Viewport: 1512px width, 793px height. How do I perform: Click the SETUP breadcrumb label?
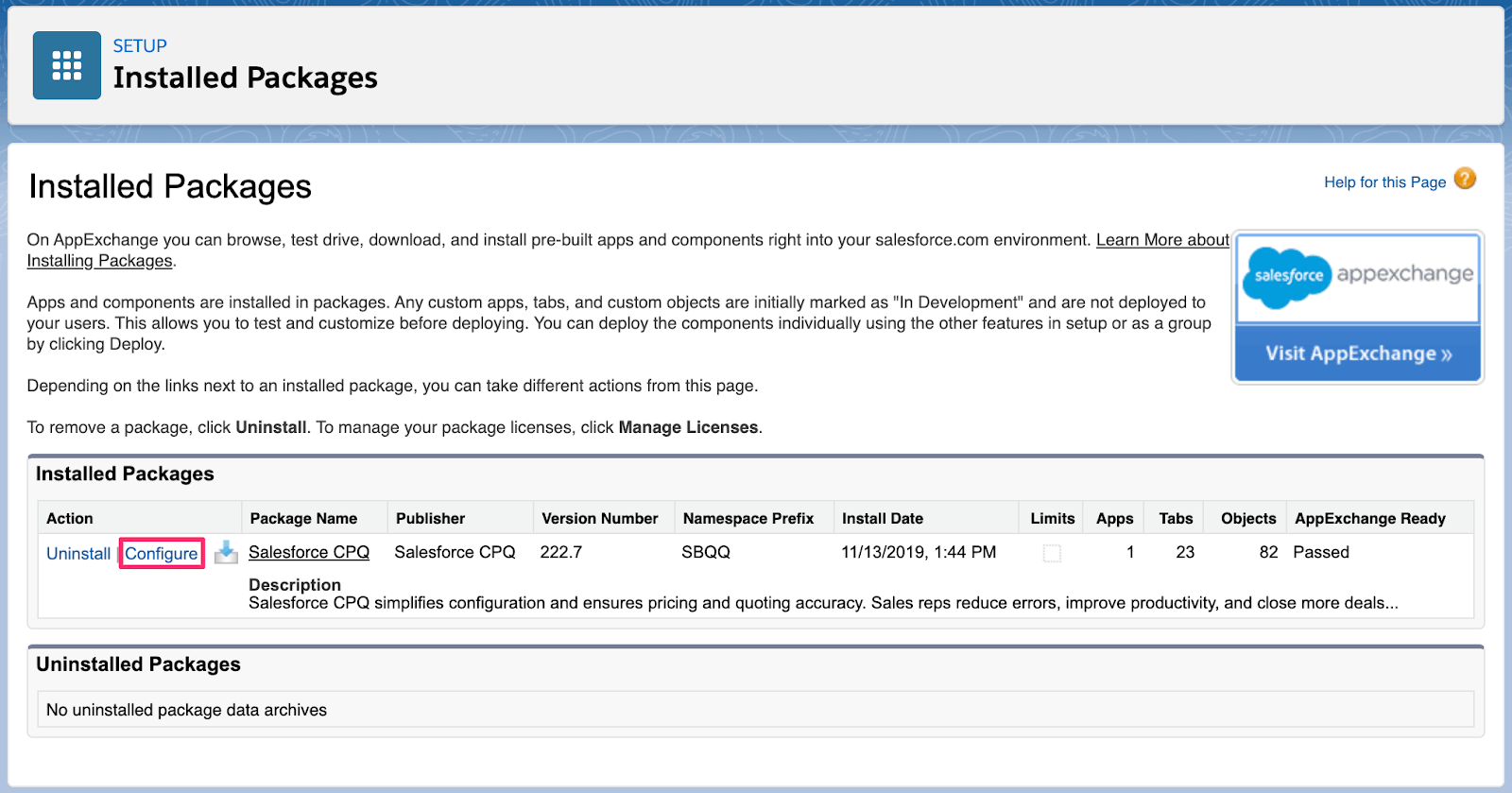coord(140,45)
